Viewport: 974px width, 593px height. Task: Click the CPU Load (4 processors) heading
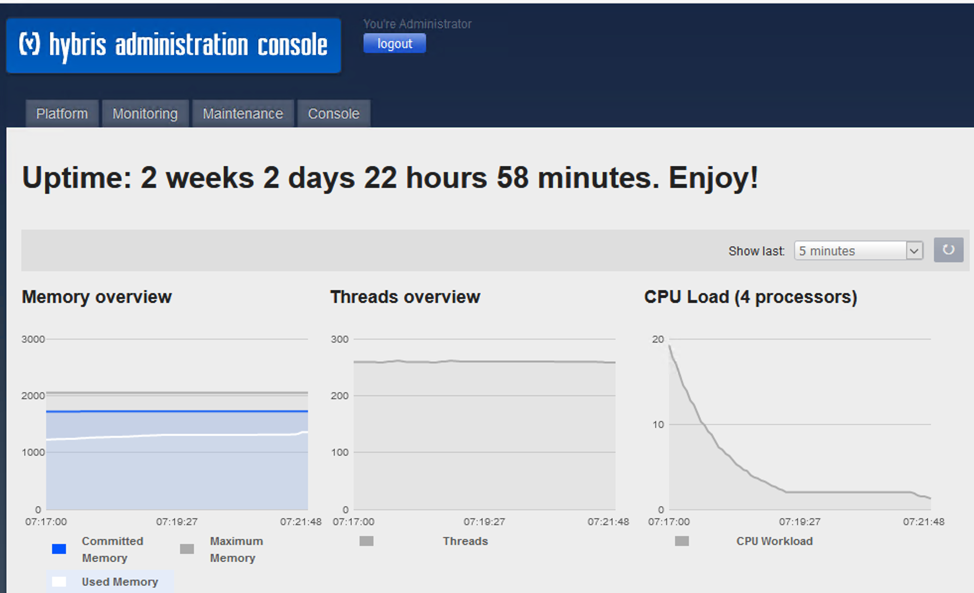(750, 297)
